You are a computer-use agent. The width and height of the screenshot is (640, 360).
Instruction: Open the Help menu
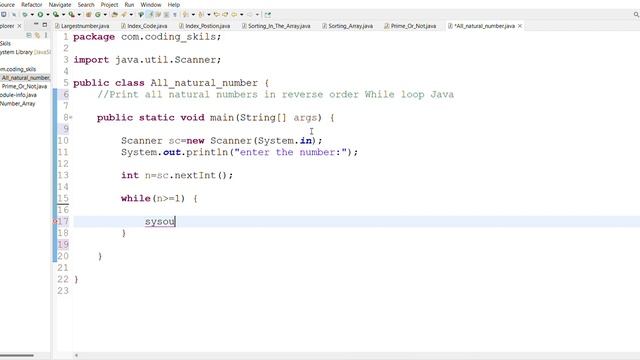pyautogui.click(x=173, y=4)
